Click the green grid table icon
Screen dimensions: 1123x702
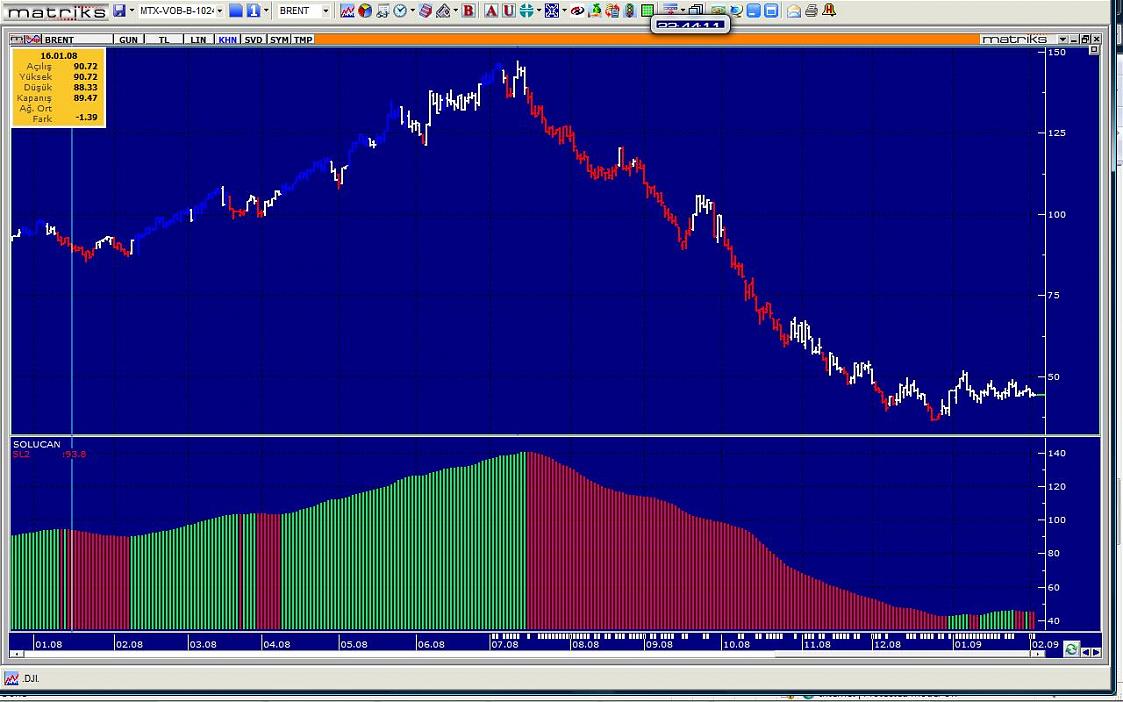648,11
